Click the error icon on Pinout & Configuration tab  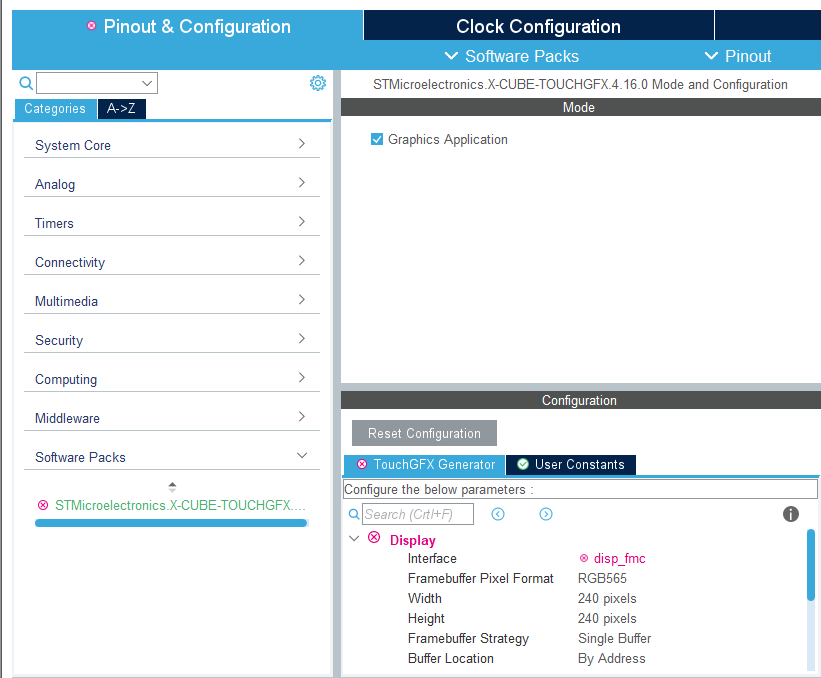tap(92, 26)
